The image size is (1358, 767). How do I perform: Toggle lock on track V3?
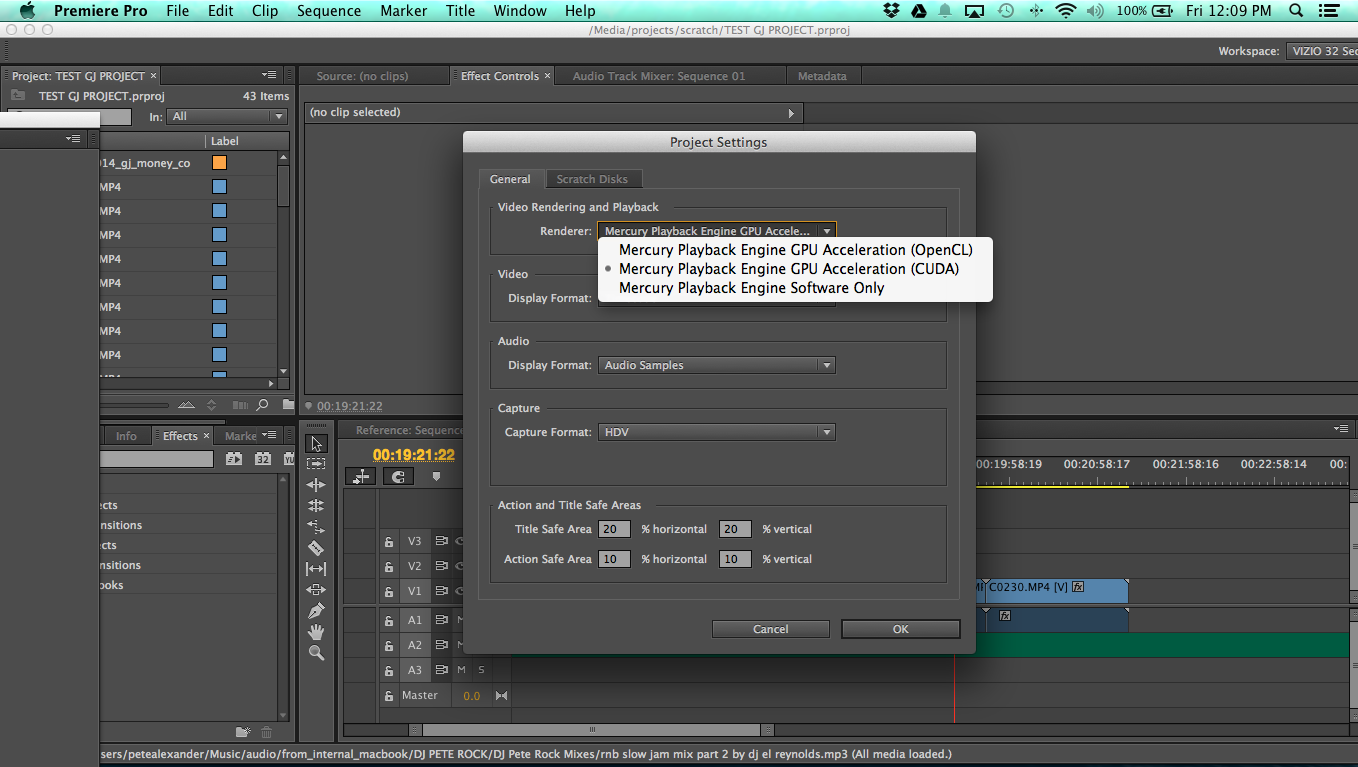389,541
